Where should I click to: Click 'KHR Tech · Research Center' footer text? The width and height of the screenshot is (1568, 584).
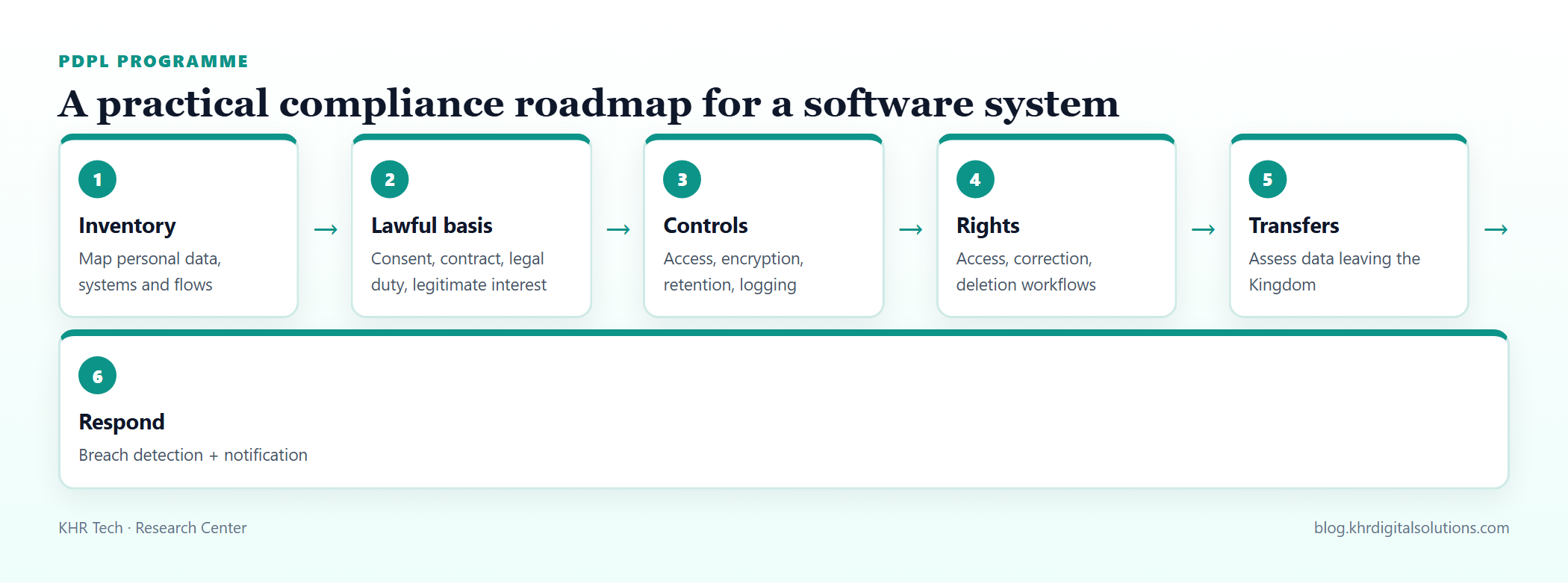[x=152, y=528]
